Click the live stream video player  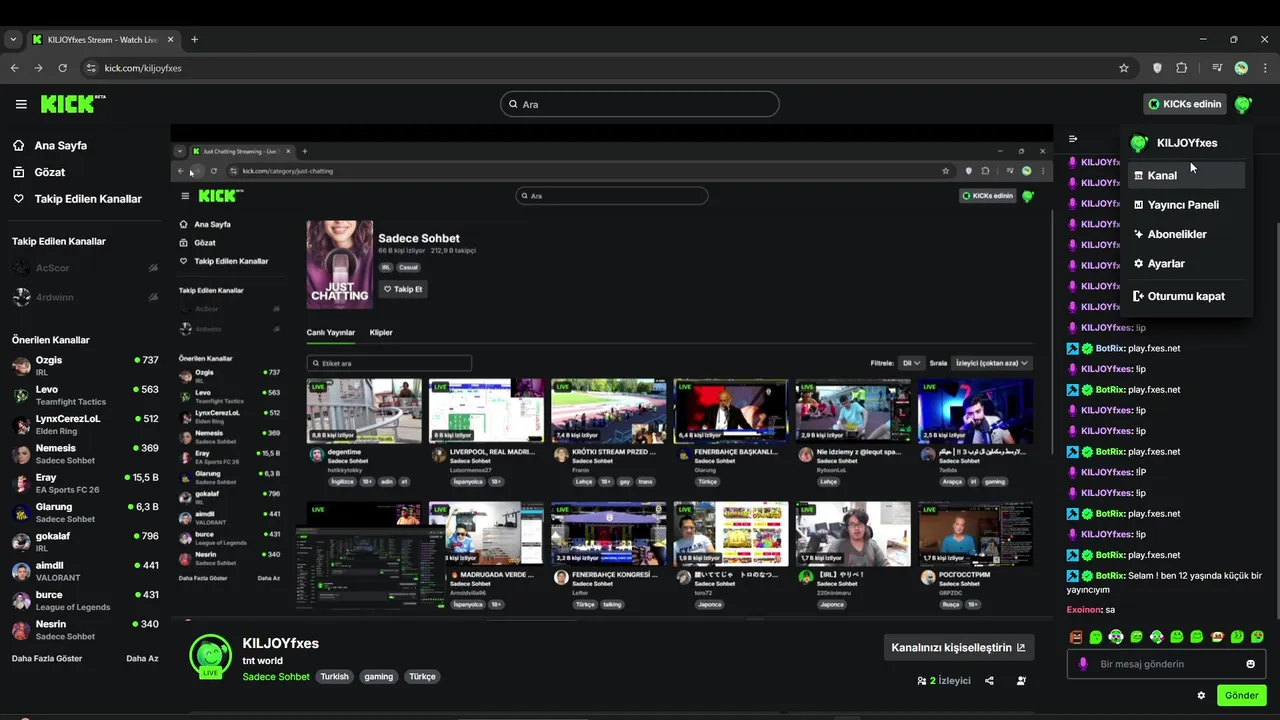(612, 372)
